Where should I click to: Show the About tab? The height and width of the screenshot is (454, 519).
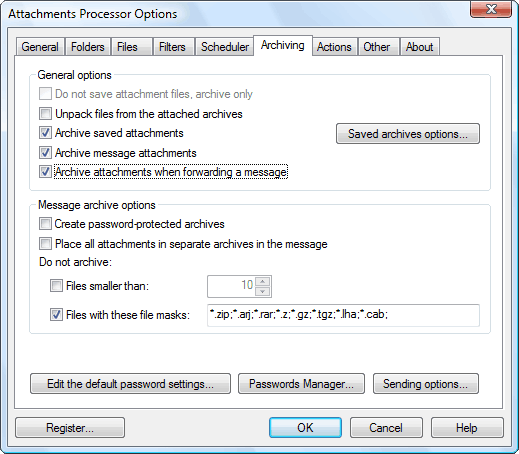(419, 47)
